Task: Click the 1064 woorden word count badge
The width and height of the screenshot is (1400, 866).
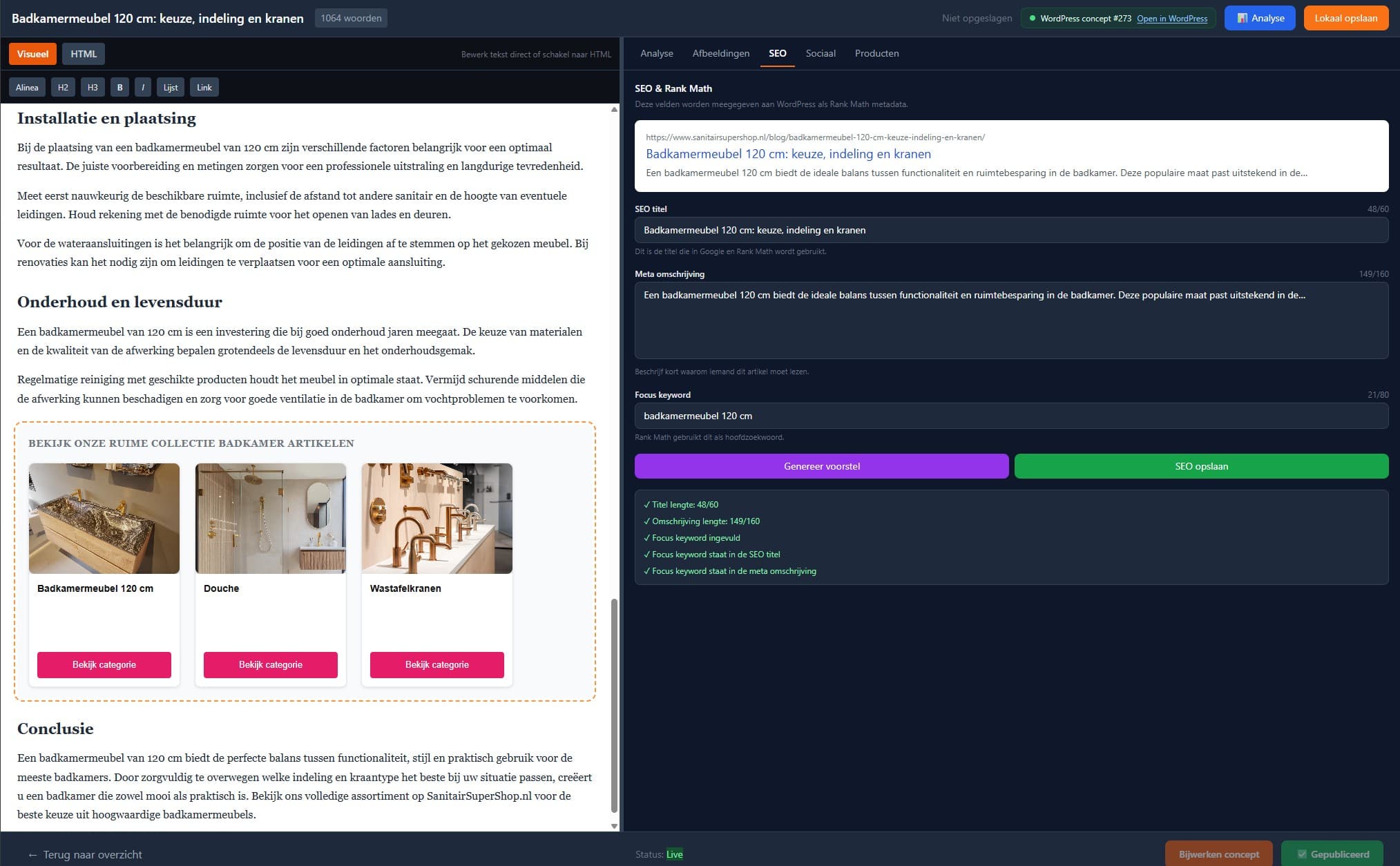Action: pyautogui.click(x=351, y=18)
